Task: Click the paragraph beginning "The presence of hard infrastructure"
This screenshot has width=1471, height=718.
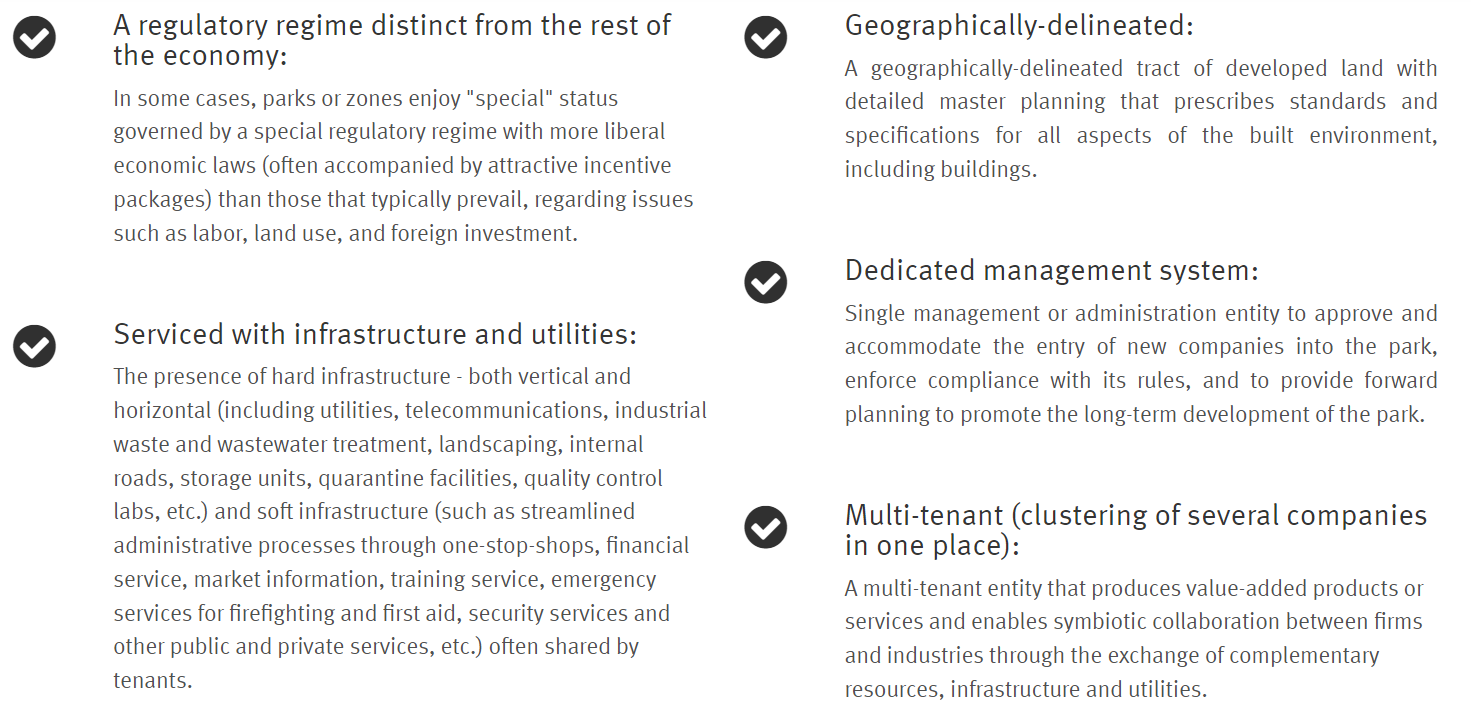Action: [410, 528]
